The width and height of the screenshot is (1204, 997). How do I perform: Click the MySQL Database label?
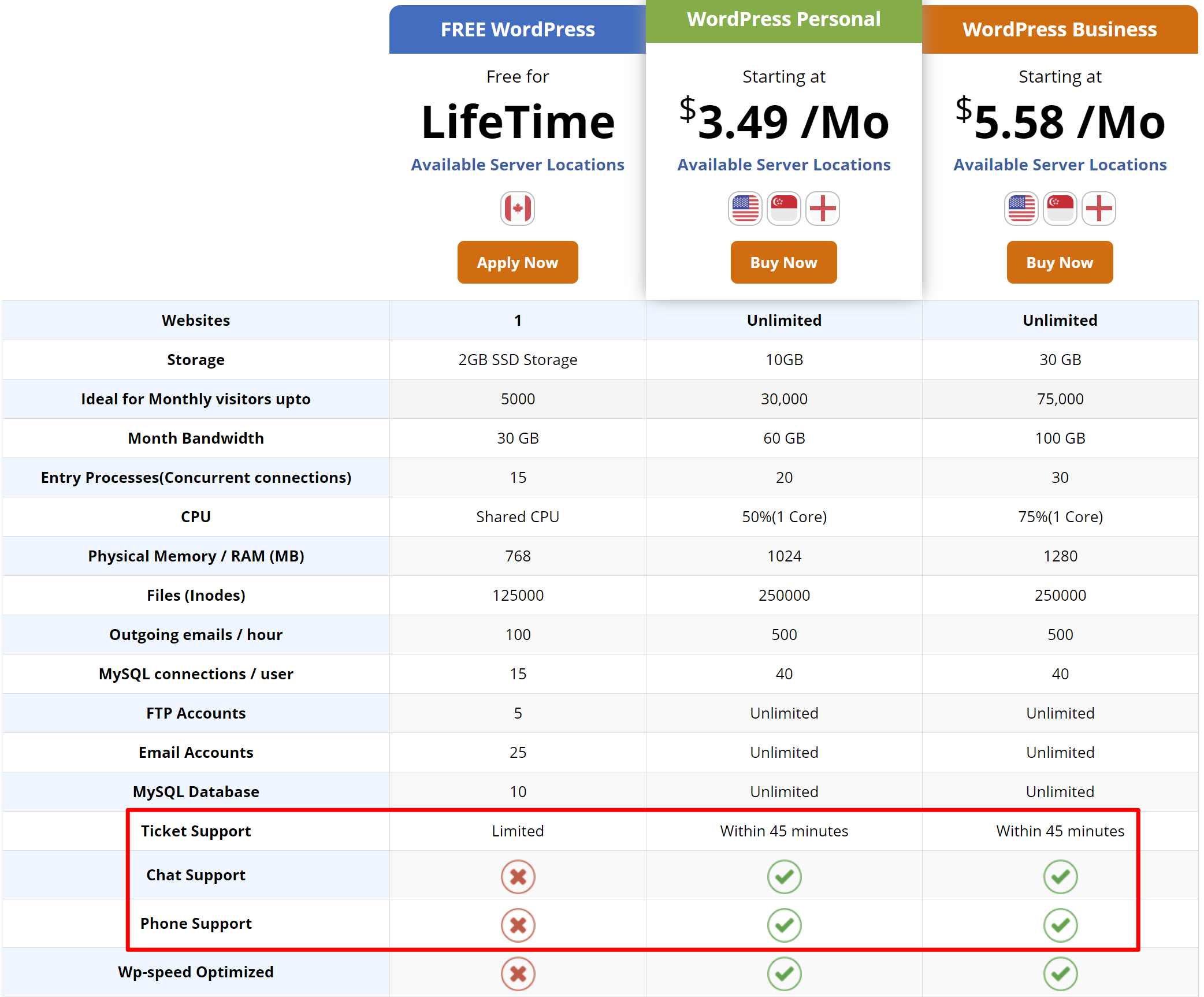[x=196, y=792]
